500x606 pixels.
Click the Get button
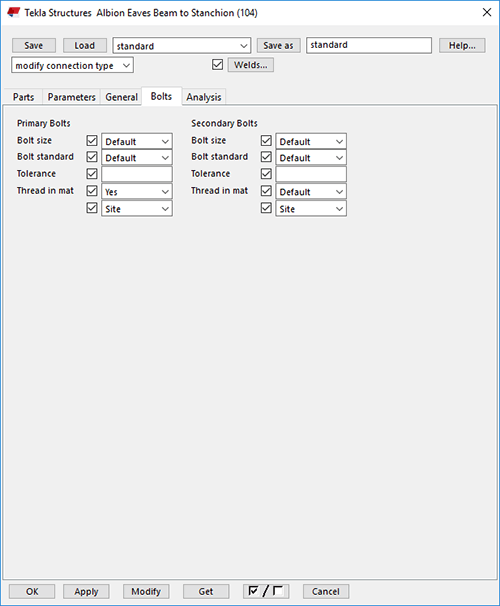click(x=206, y=591)
